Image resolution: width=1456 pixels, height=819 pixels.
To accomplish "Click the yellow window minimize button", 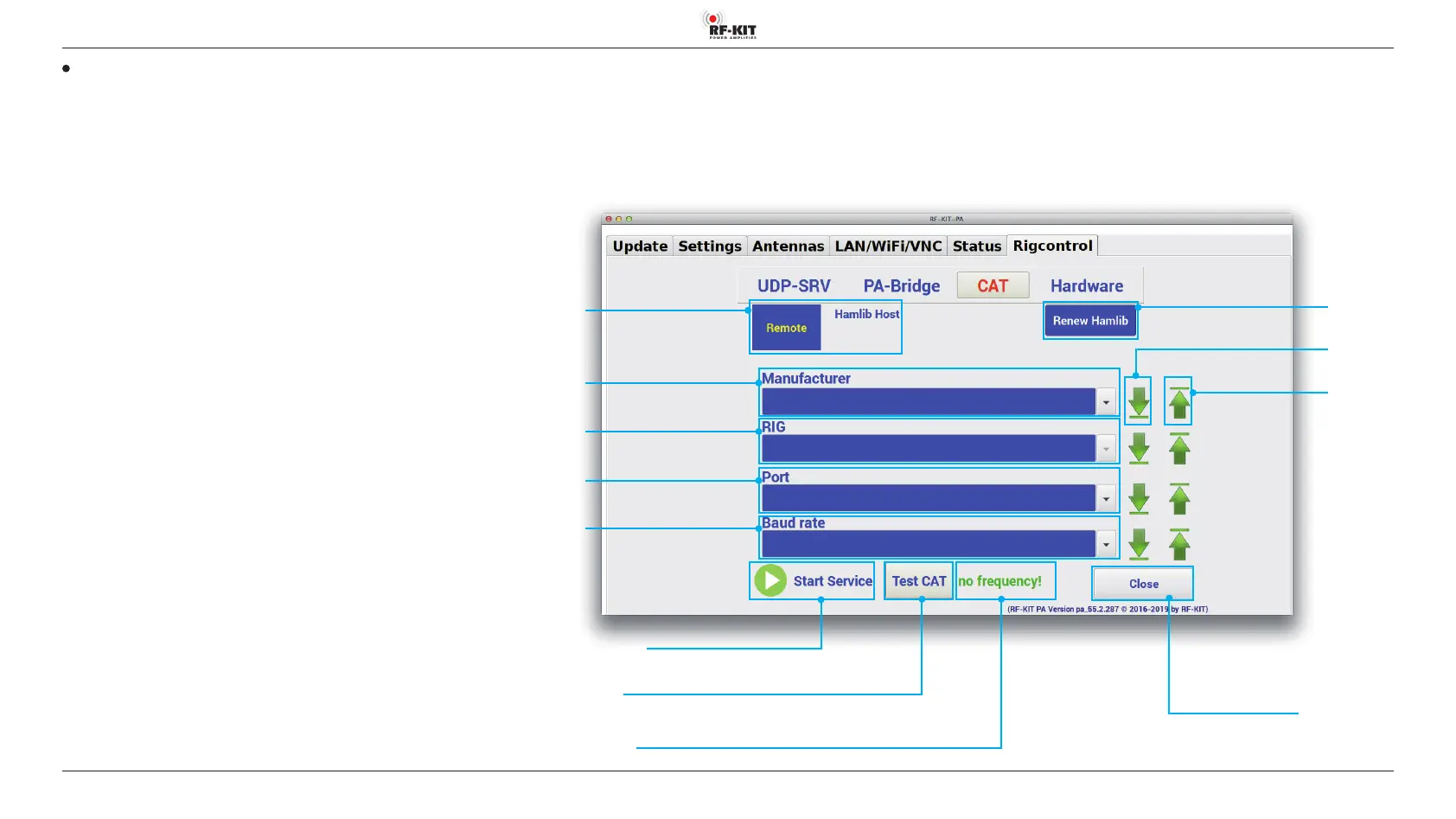I will coord(618,219).
